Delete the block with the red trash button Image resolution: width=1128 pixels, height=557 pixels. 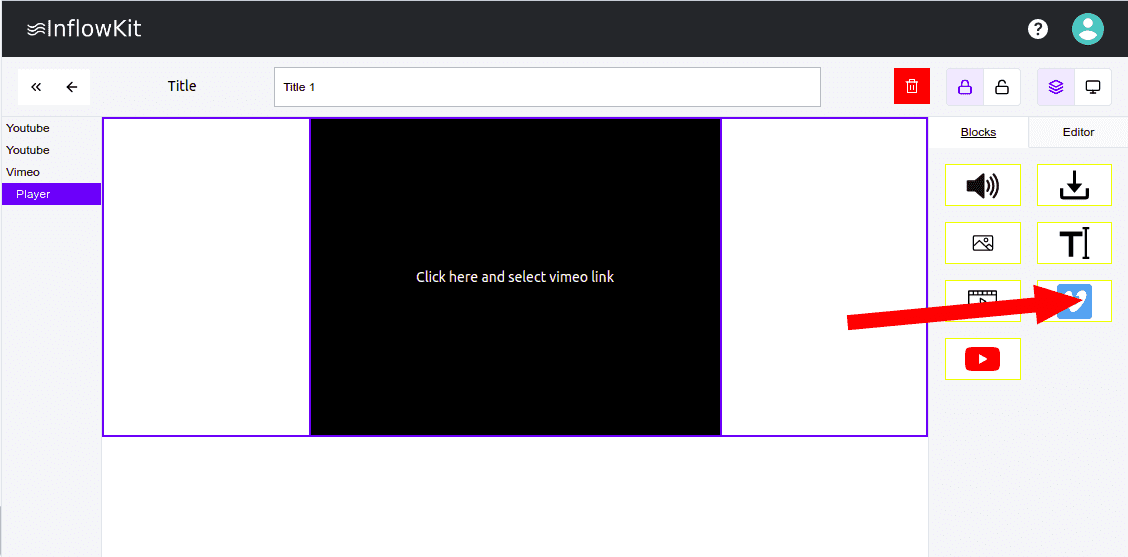click(x=912, y=87)
